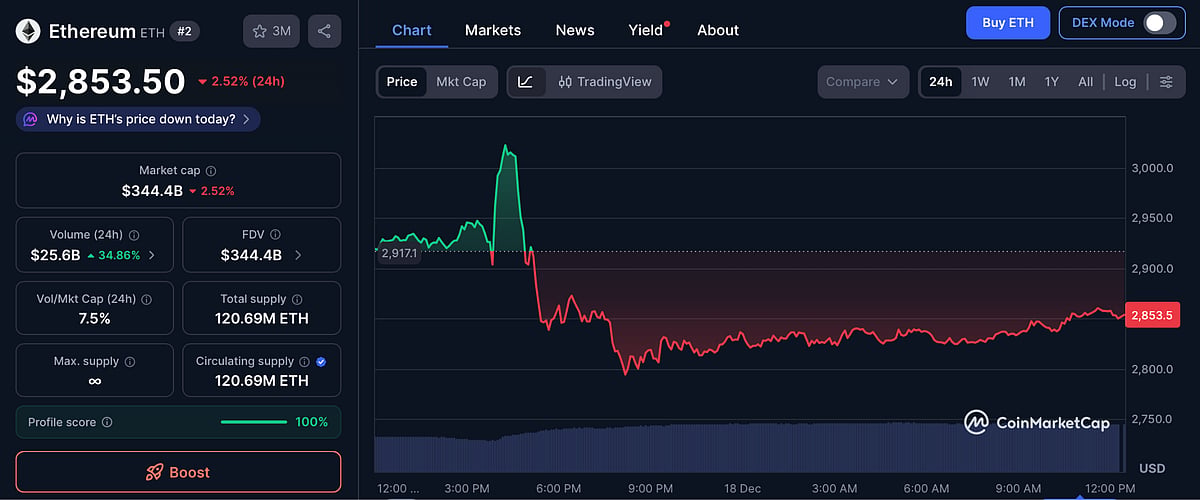1200x500 pixels.
Task: Switch chart to Mkt Cap view
Action: tap(461, 82)
